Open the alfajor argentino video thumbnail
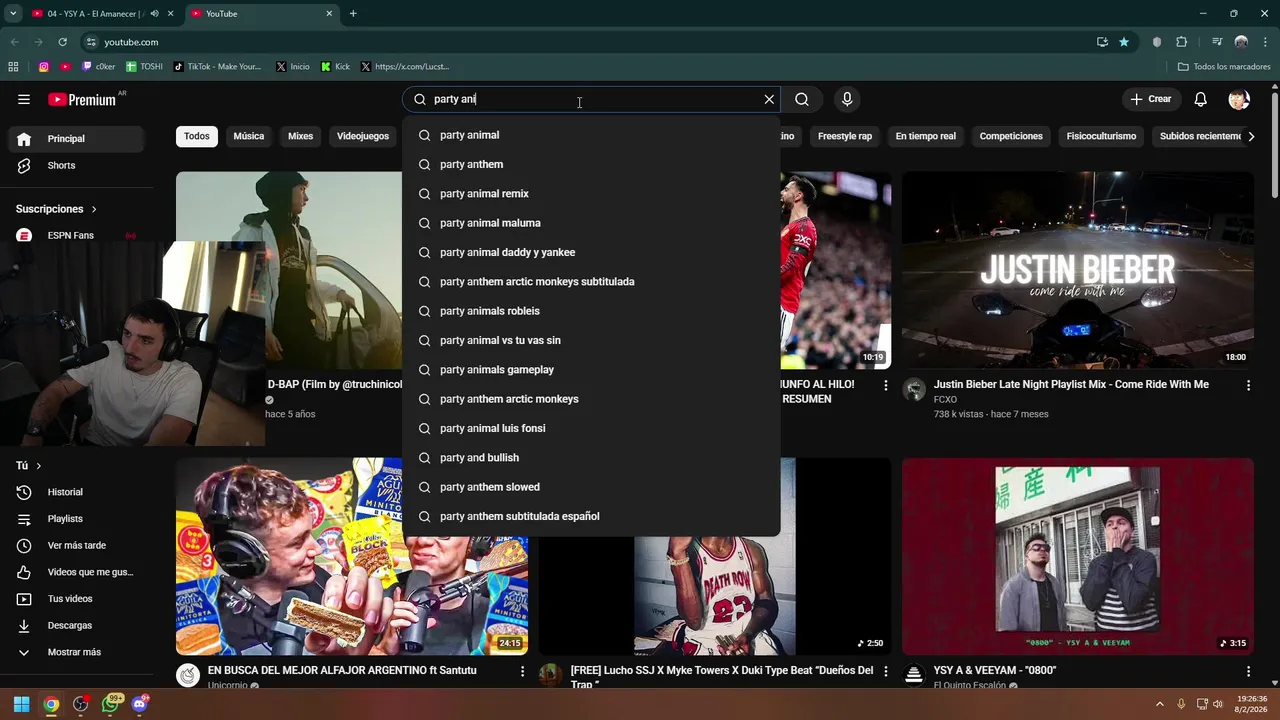1280x720 pixels. tap(352, 557)
